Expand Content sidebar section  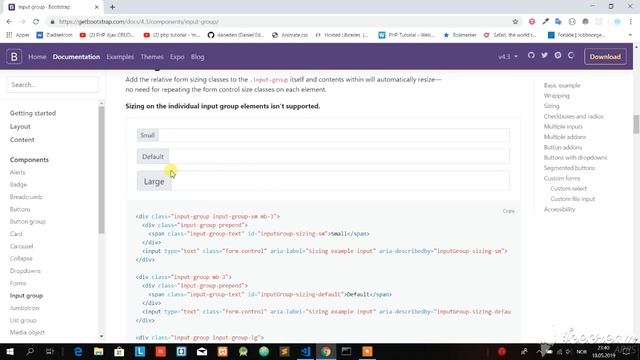[22, 140]
